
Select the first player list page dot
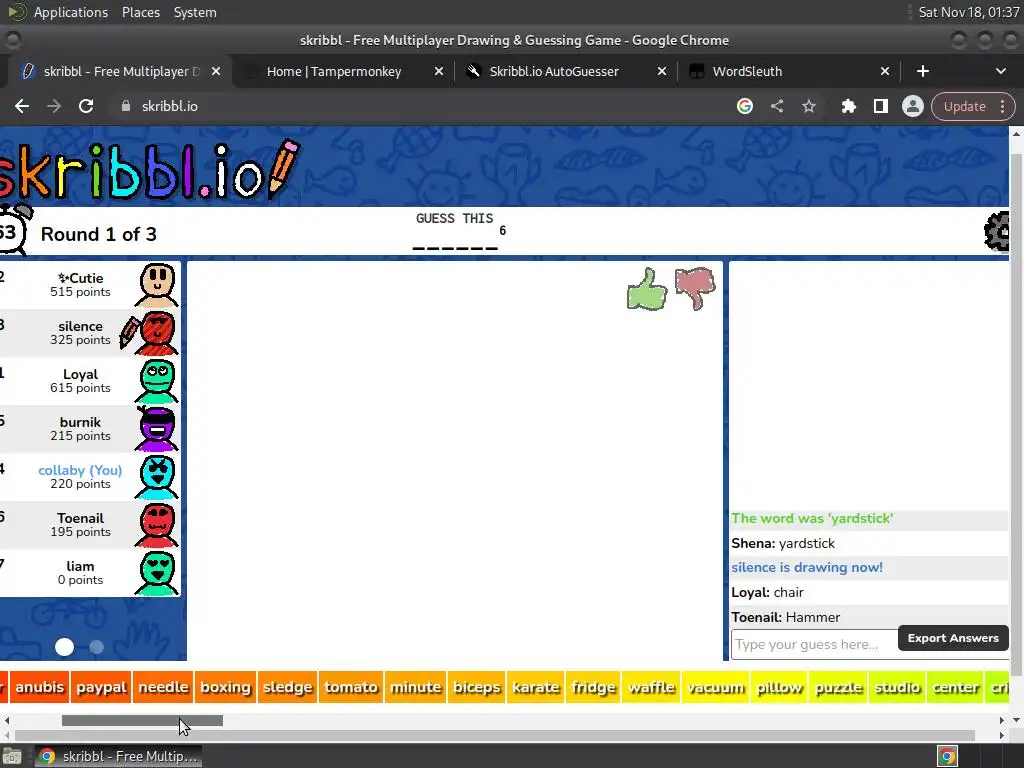(64, 647)
